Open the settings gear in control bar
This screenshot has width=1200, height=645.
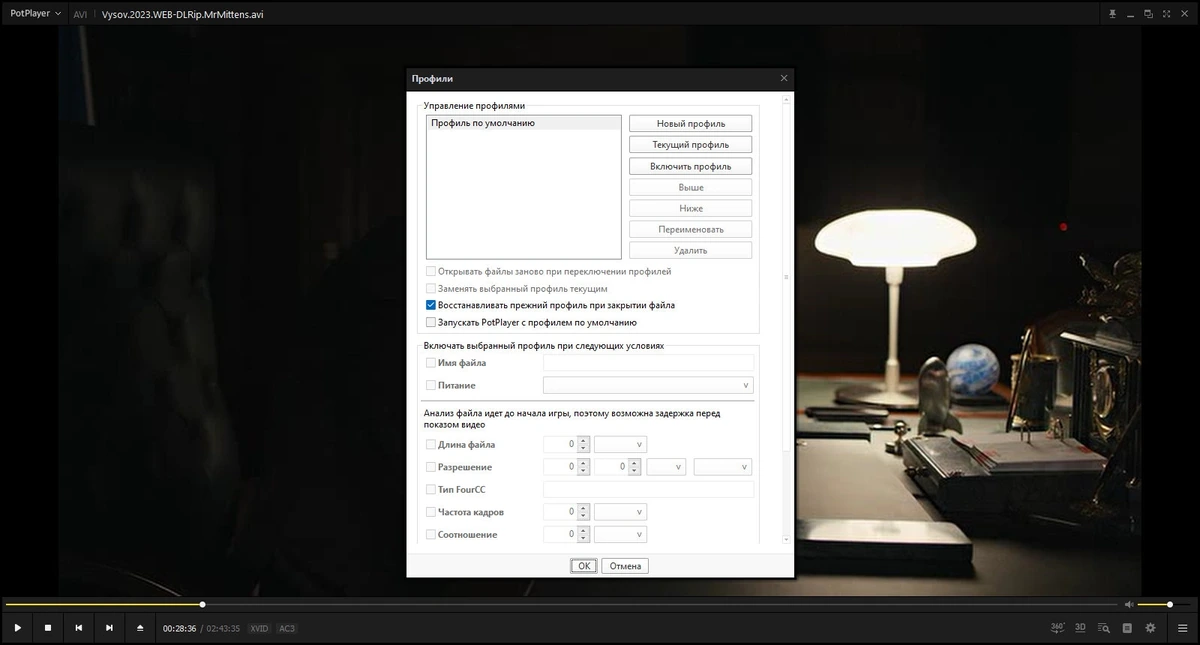pyautogui.click(x=1150, y=628)
